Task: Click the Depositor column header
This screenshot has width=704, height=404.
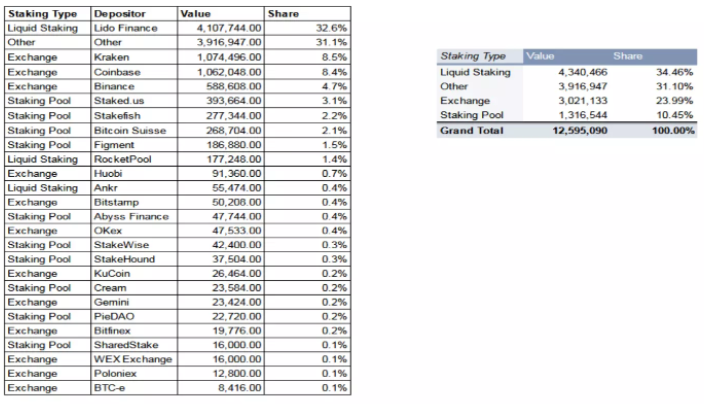Action: pyautogui.click(x=118, y=14)
